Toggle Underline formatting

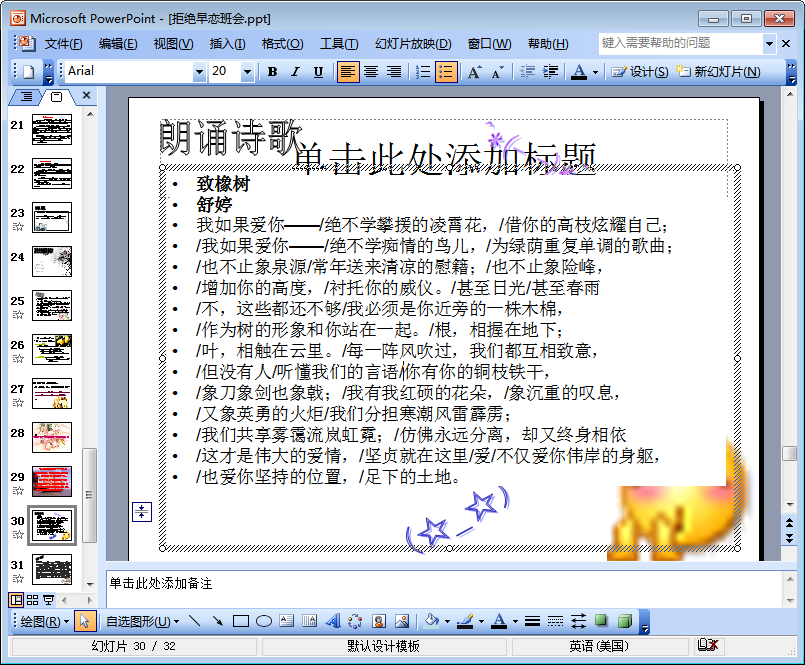tap(318, 72)
